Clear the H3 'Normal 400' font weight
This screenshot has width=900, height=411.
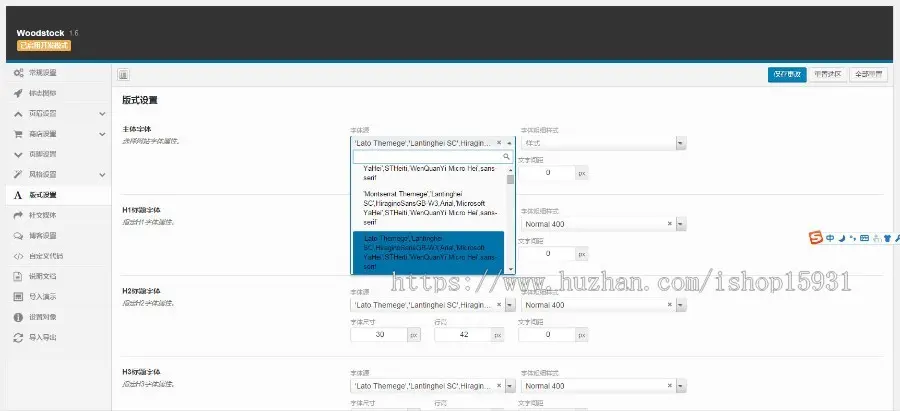coord(669,386)
